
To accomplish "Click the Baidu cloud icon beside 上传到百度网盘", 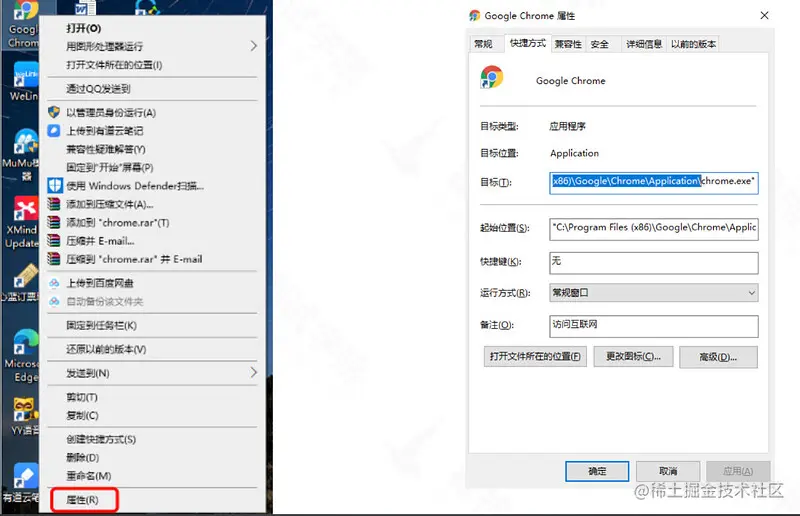I will (54, 283).
